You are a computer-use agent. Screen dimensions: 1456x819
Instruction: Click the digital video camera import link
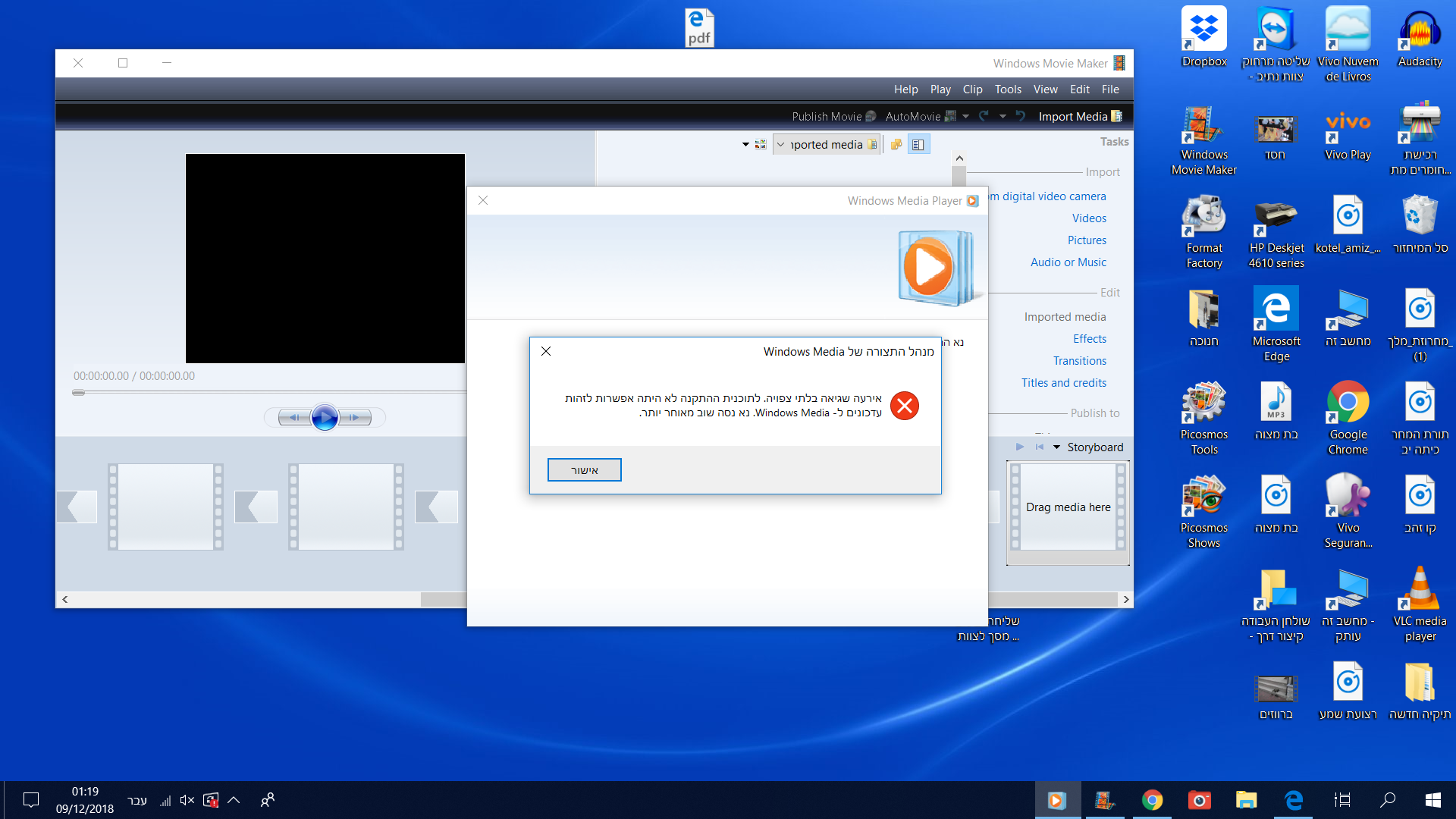[x=1048, y=196]
